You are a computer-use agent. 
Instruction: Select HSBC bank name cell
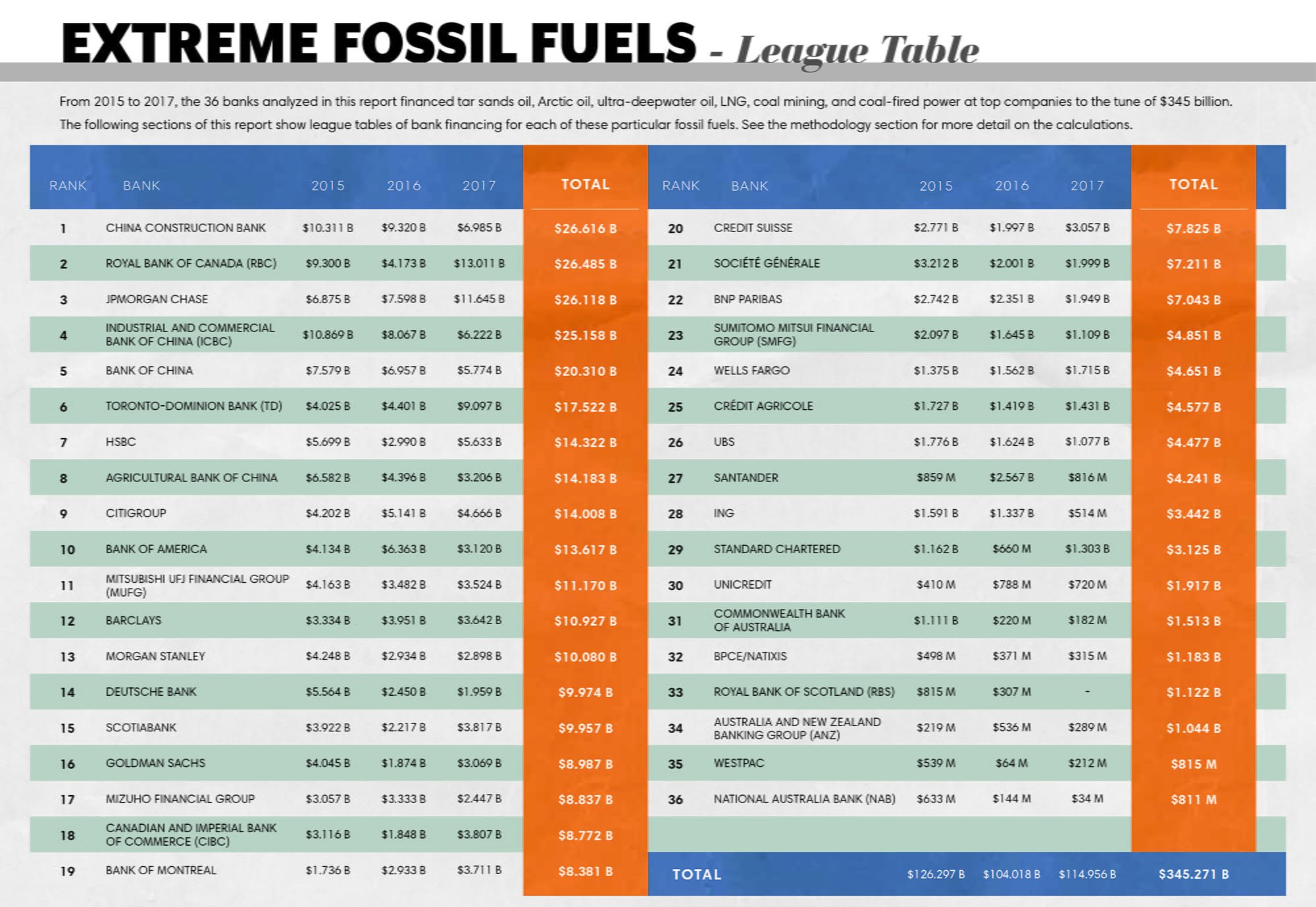(121, 442)
